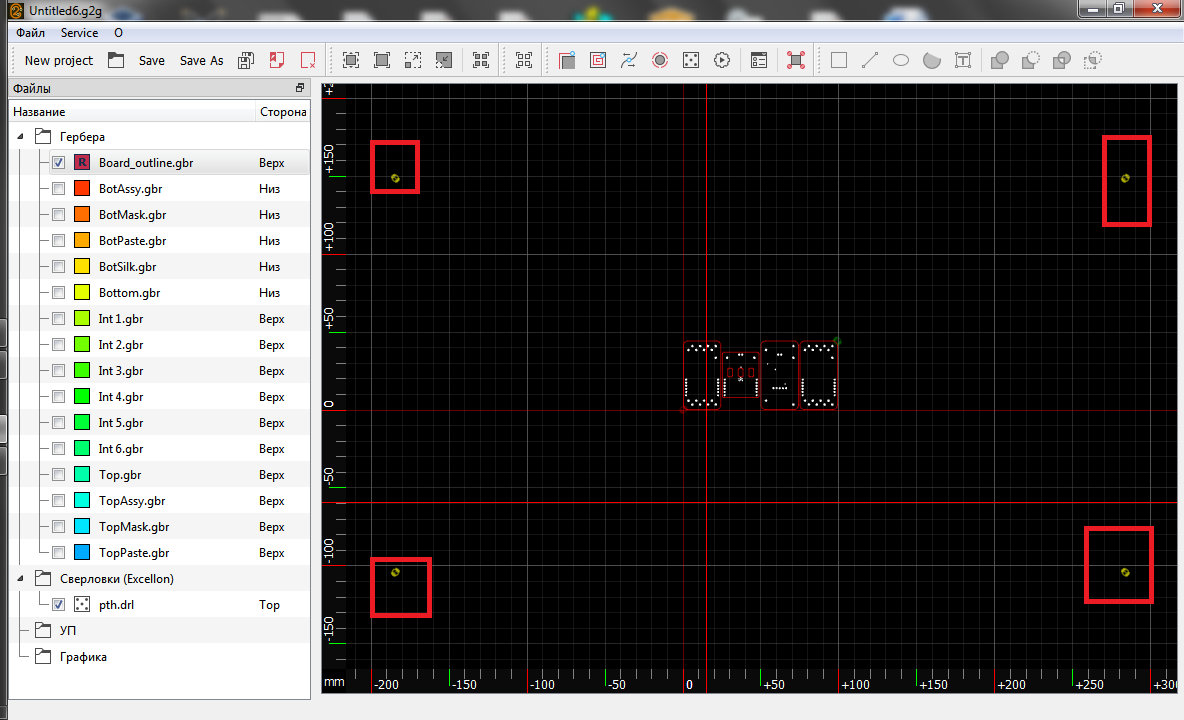Click the union shapes boolean icon
The image size is (1184, 720).
[x=1000, y=60]
